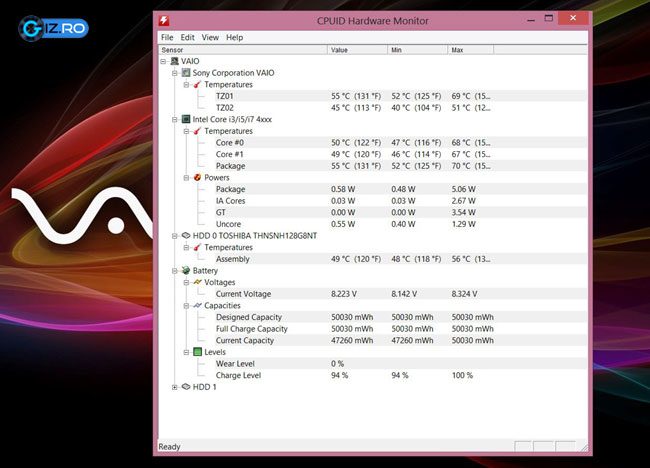This screenshot has height=468, width=650.
Task: Collapse the HDD 0 TOSHIBA node
Action: (175, 236)
